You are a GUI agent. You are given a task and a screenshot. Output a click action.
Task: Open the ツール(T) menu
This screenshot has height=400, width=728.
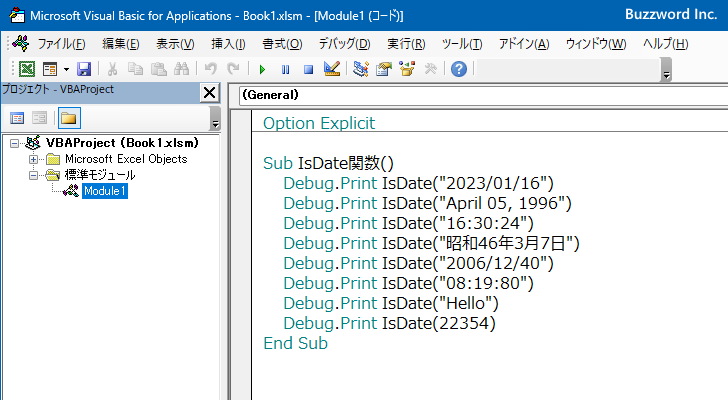tap(462, 44)
